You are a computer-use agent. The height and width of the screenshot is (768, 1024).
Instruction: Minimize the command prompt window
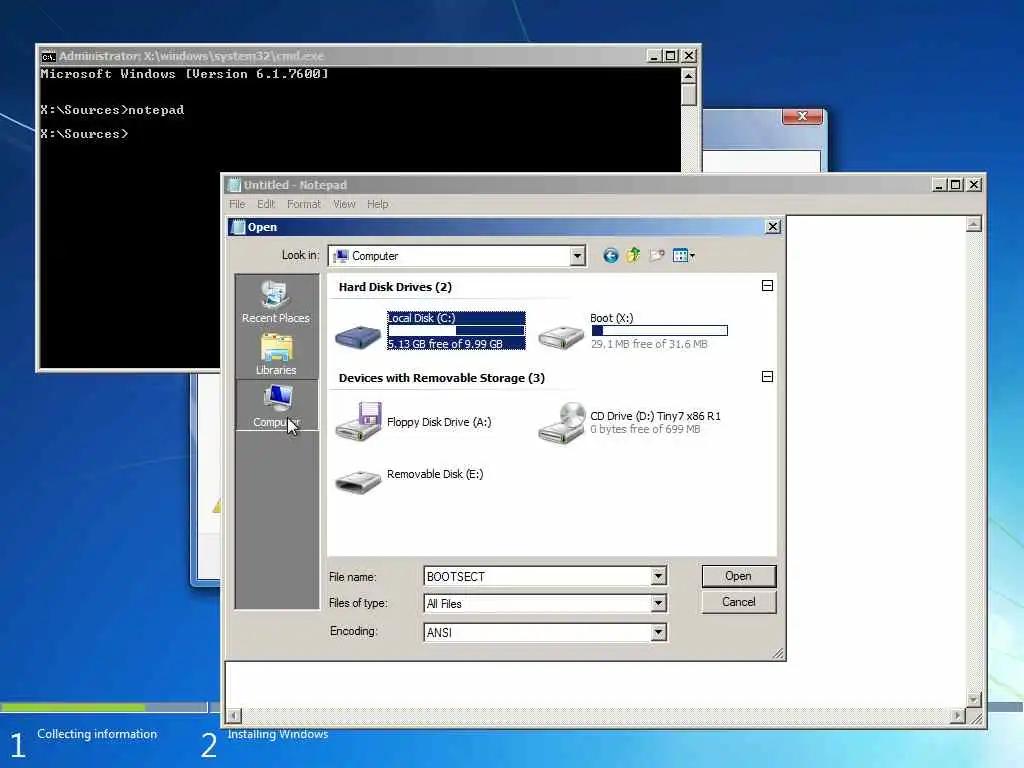654,56
